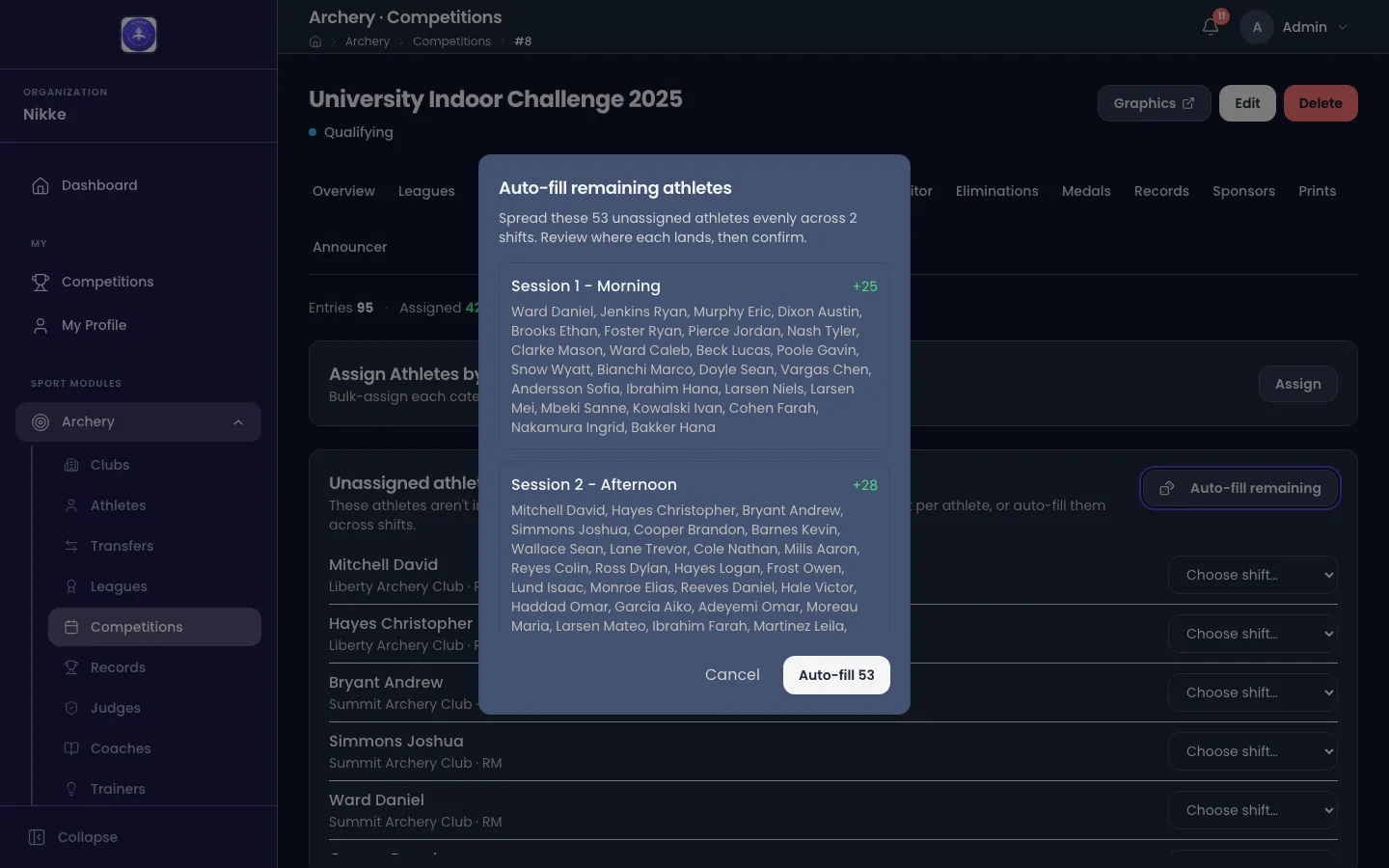Switch to the Eliminations tab

pos(997,191)
